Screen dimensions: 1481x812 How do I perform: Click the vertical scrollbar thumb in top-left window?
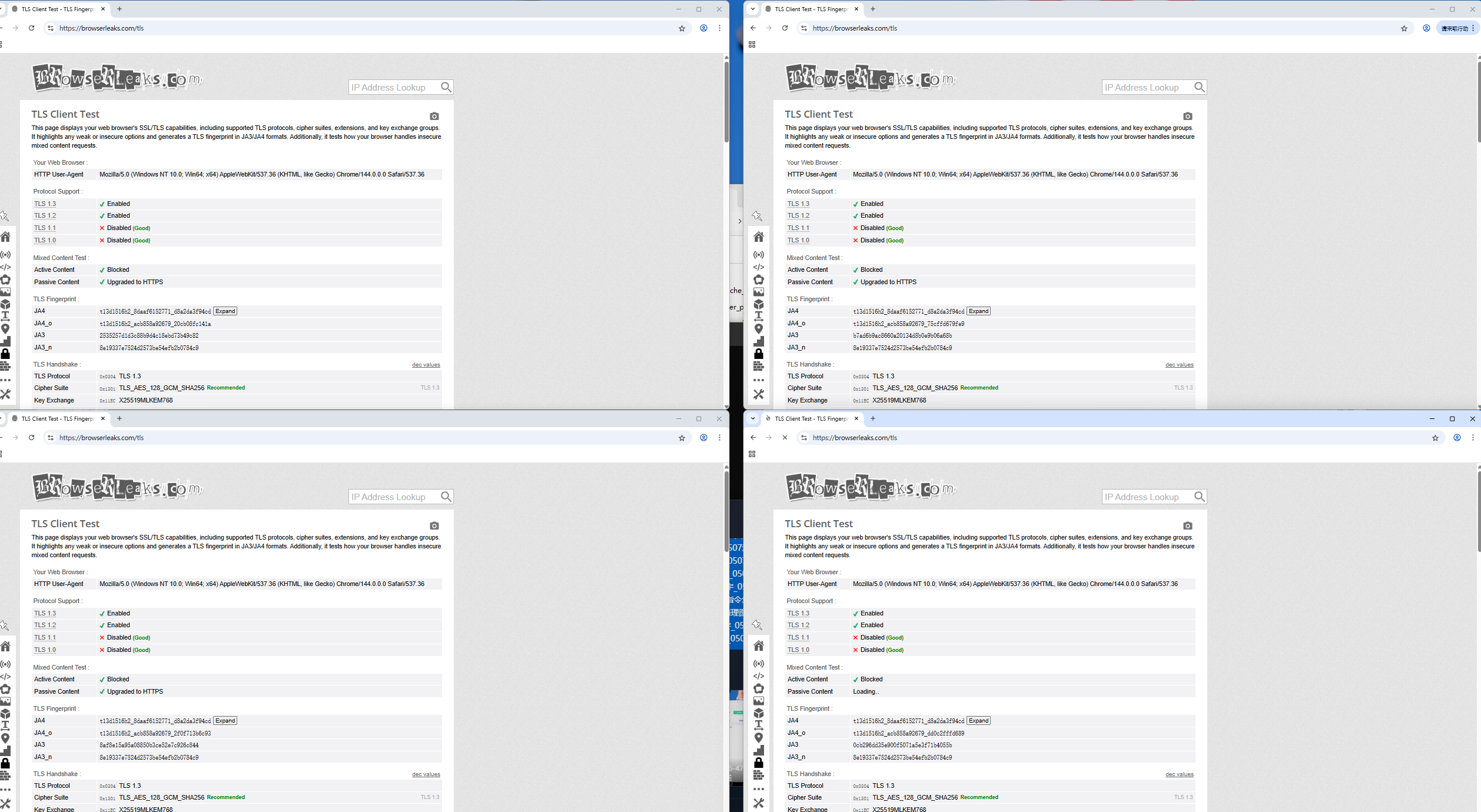coord(726,101)
